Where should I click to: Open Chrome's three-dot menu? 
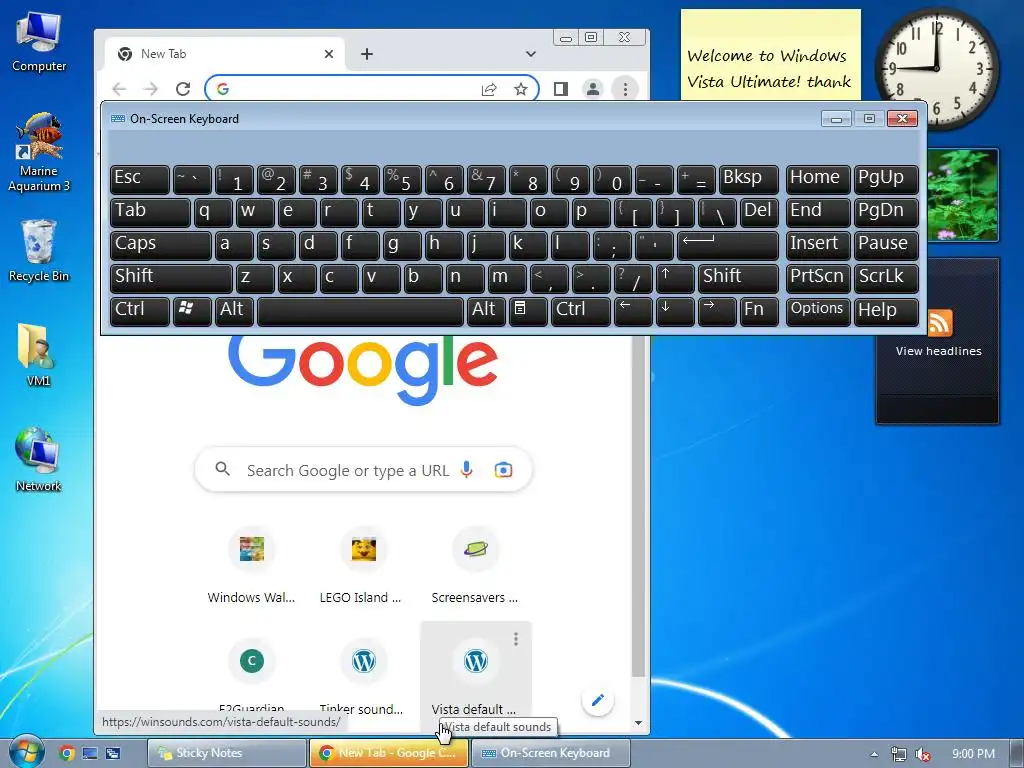coord(625,89)
